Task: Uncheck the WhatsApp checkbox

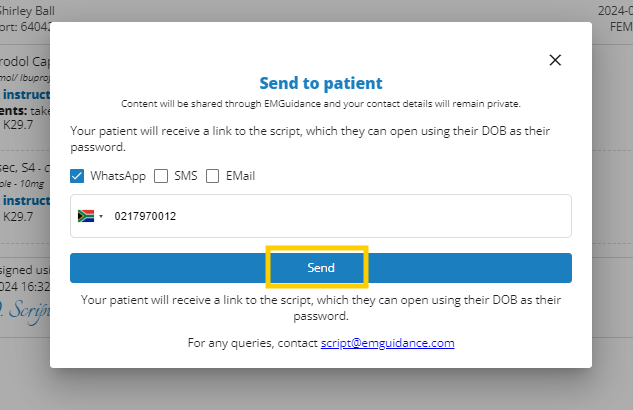Action: 77,176
